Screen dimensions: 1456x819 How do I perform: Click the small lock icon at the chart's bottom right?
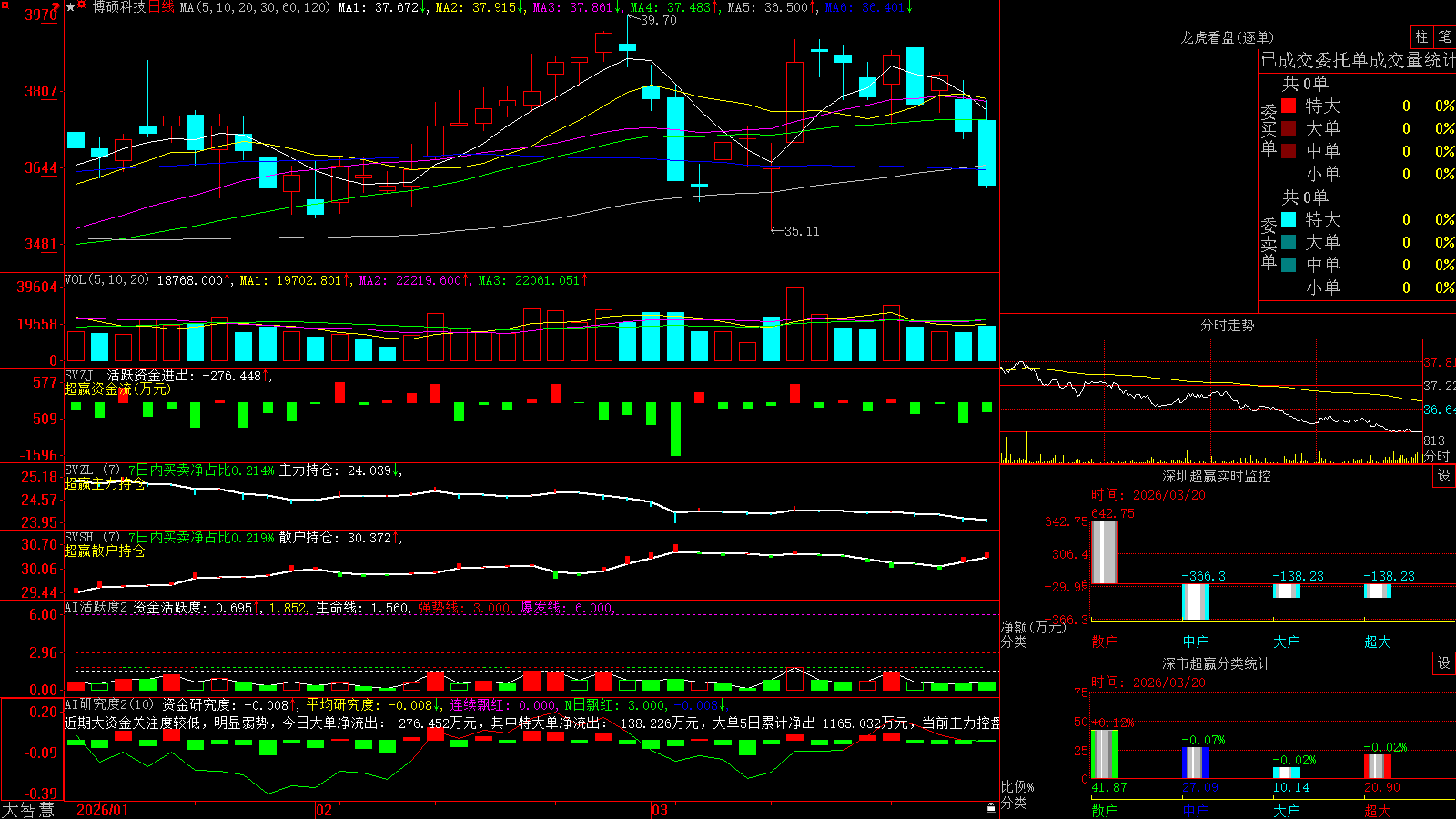[x=992, y=808]
